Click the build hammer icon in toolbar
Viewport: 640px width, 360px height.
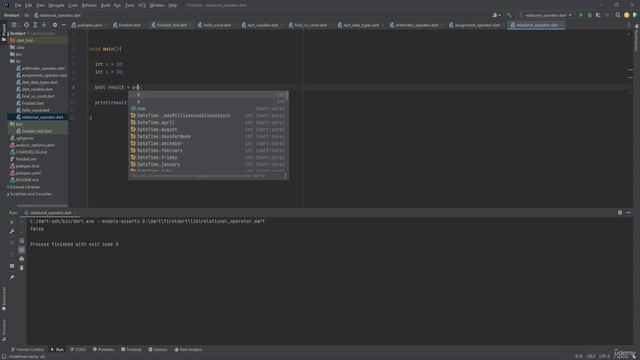click(509, 15)
